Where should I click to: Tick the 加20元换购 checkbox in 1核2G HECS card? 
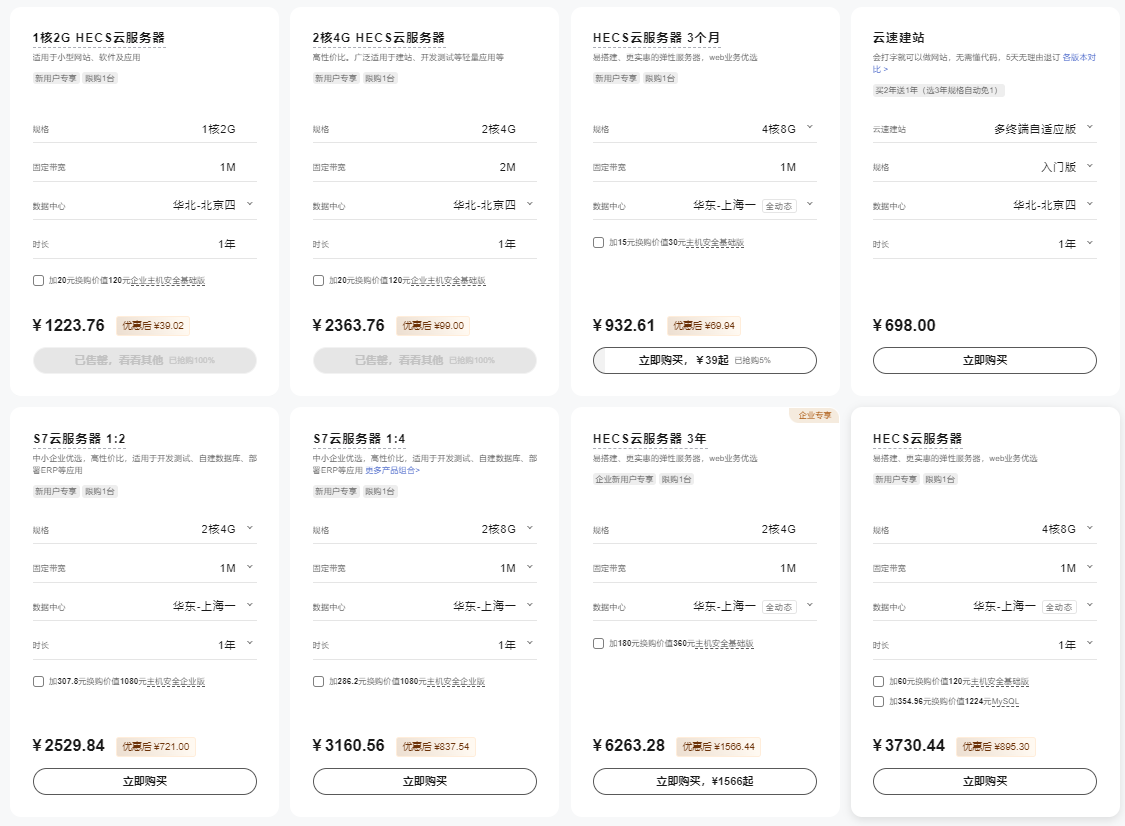coord(39,281)
